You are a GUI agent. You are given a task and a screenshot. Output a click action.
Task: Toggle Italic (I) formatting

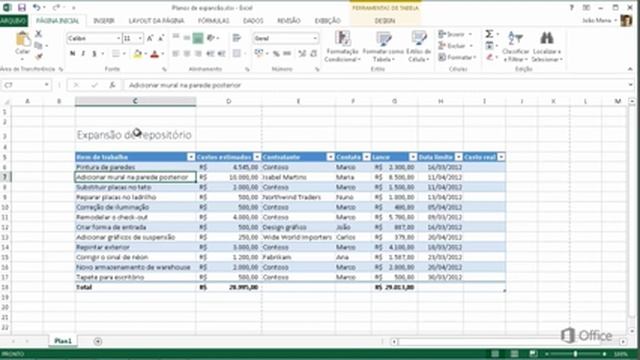[83, 53]
